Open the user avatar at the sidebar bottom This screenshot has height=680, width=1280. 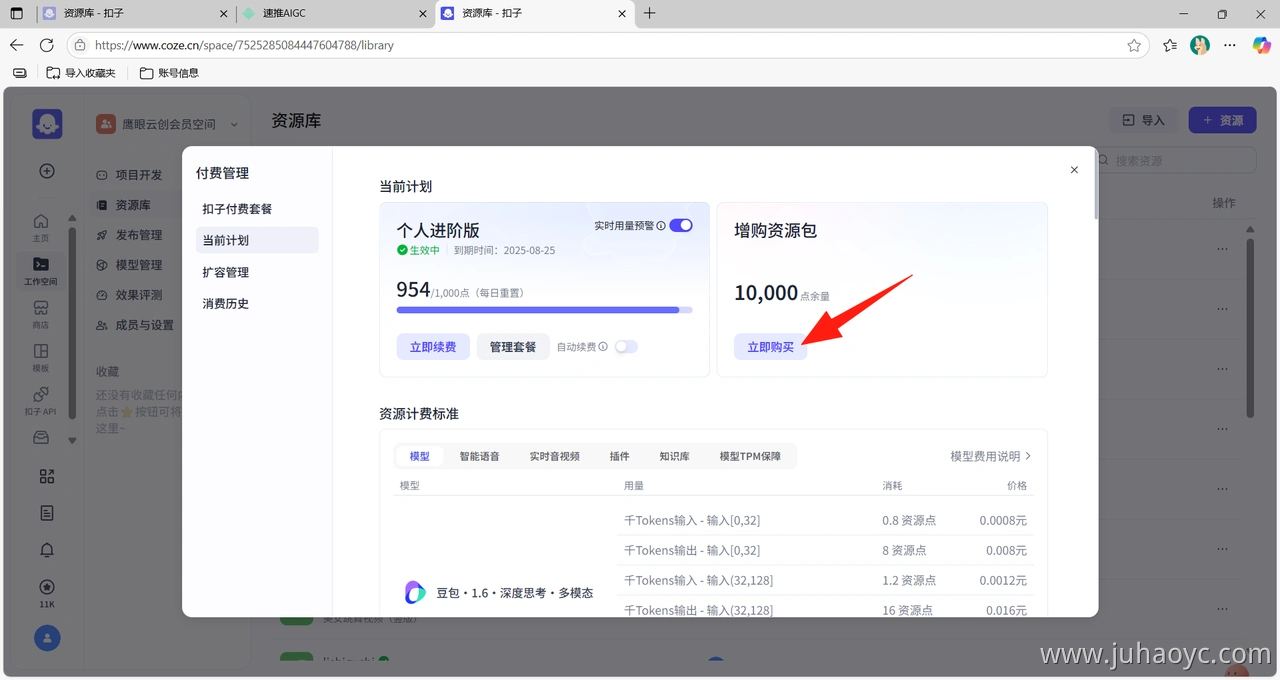pyautogui.click(x=47, y=638)
